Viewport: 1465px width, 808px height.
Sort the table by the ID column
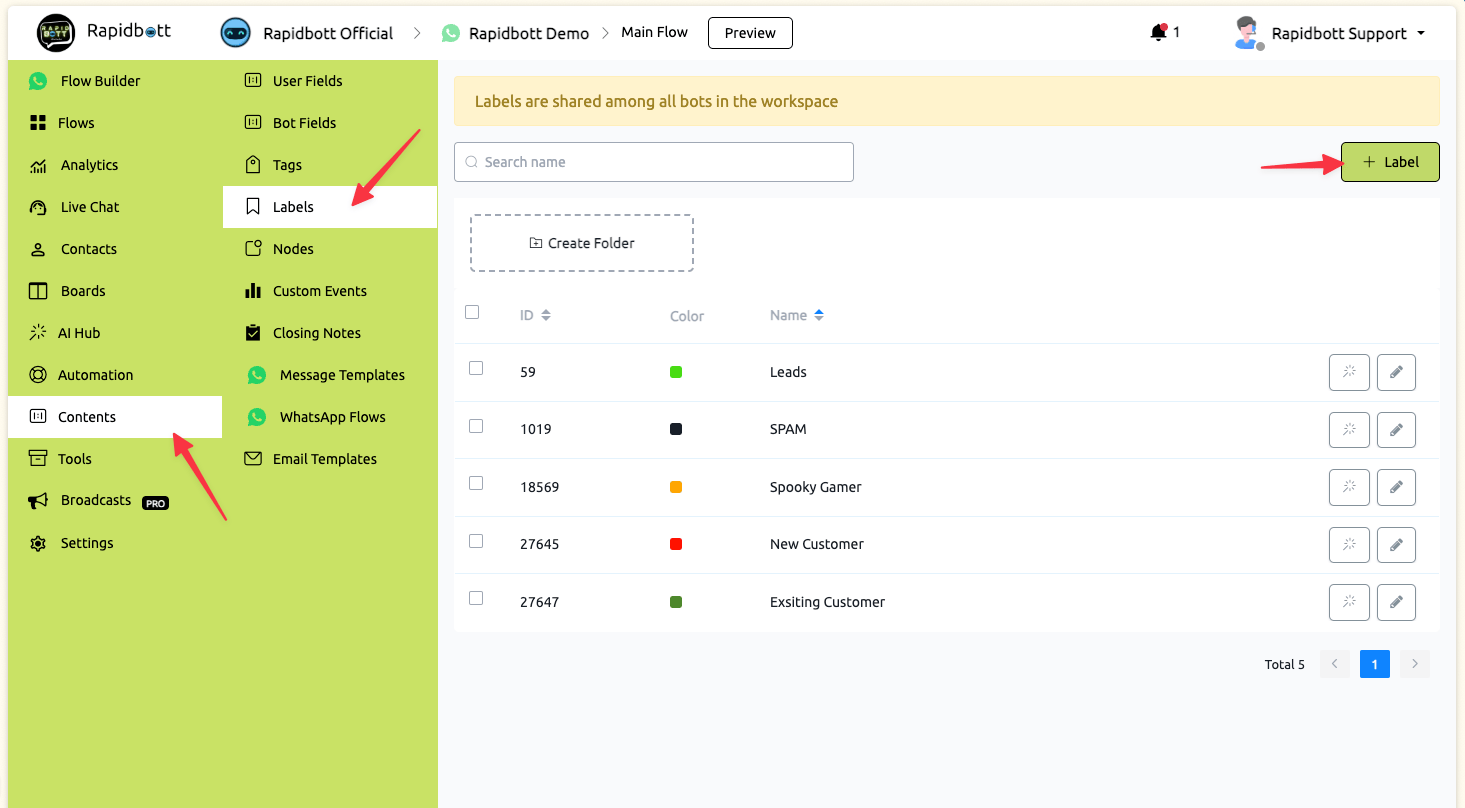point(546,316)
